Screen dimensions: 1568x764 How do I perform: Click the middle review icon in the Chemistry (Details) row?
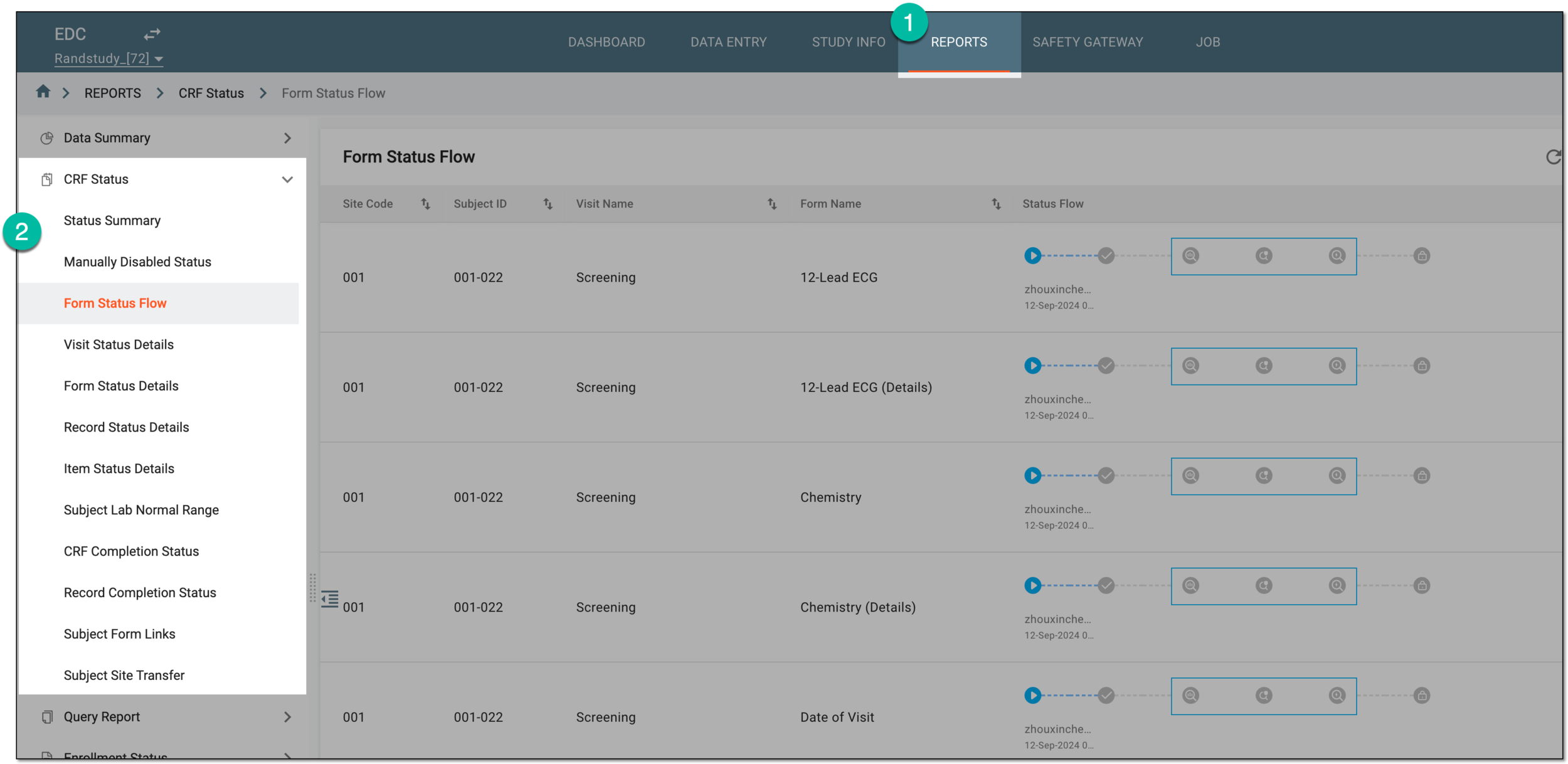pyautogui.click(x=1264, y=585)
